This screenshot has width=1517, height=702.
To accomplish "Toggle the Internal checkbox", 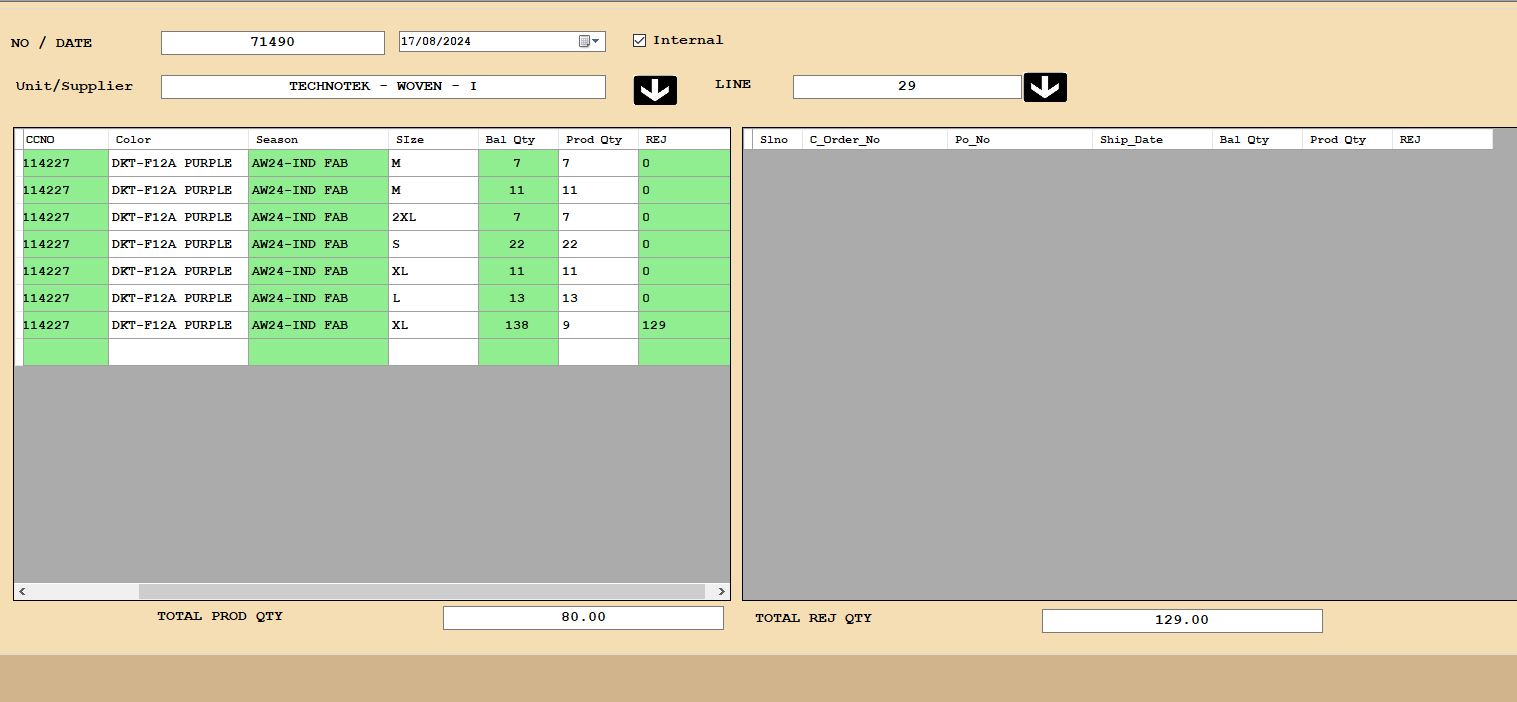I will click(x=640, y=41).
